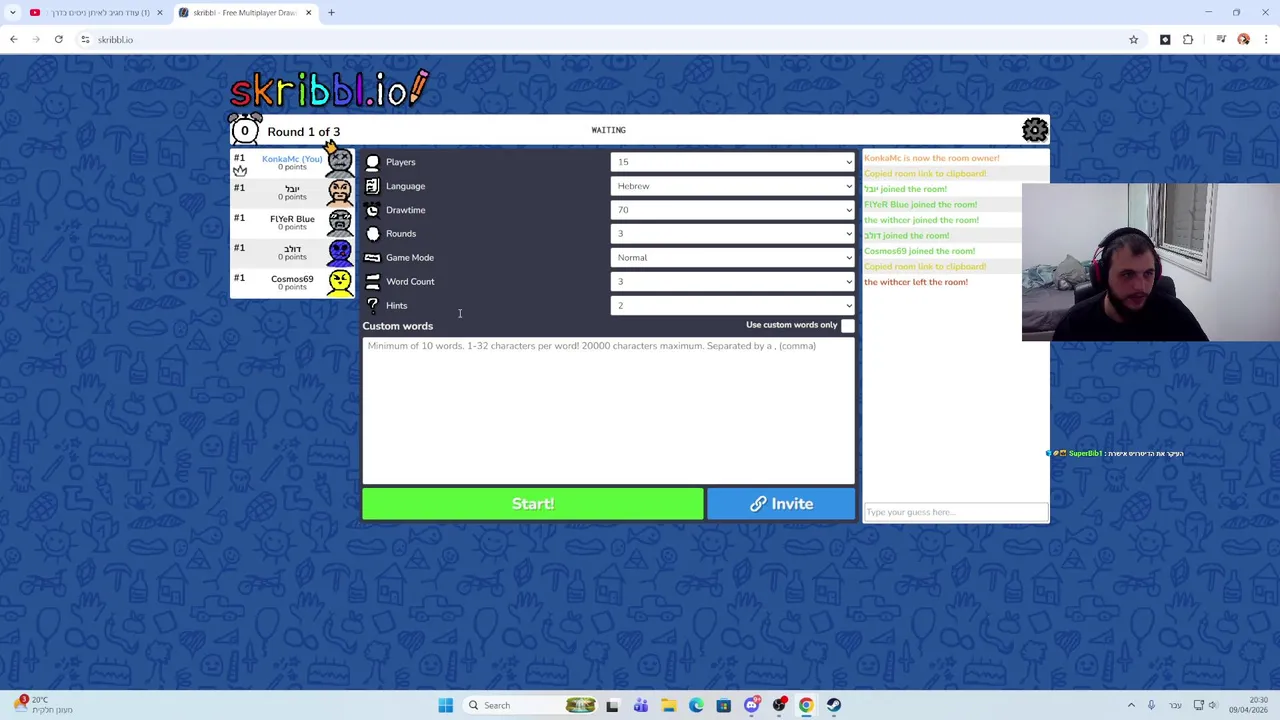
Task: Click Cosmos69's yellow avatar
Action: click(x=340, y=282)
